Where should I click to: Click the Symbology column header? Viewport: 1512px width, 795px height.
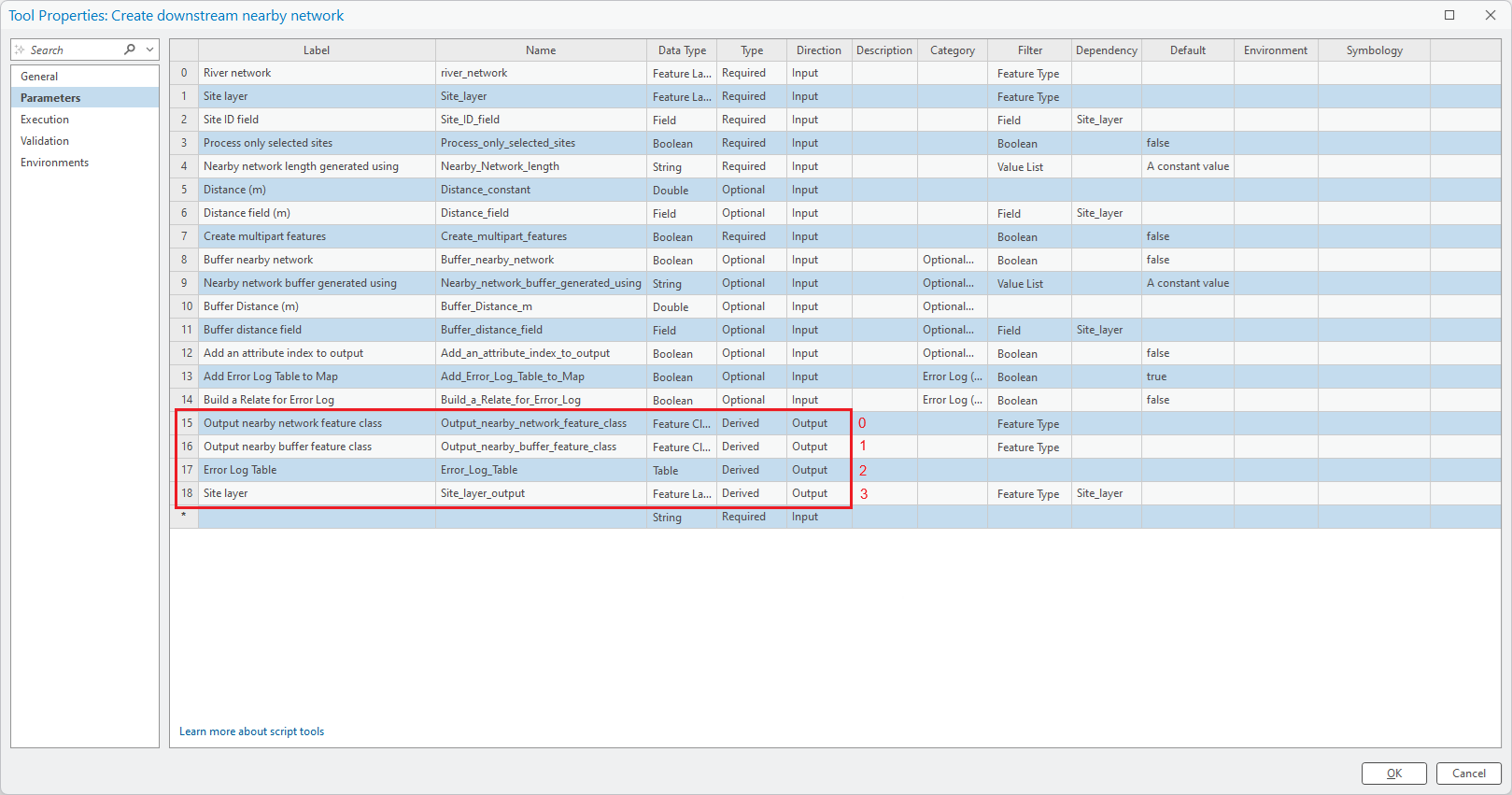click(x=1374, y=50)
